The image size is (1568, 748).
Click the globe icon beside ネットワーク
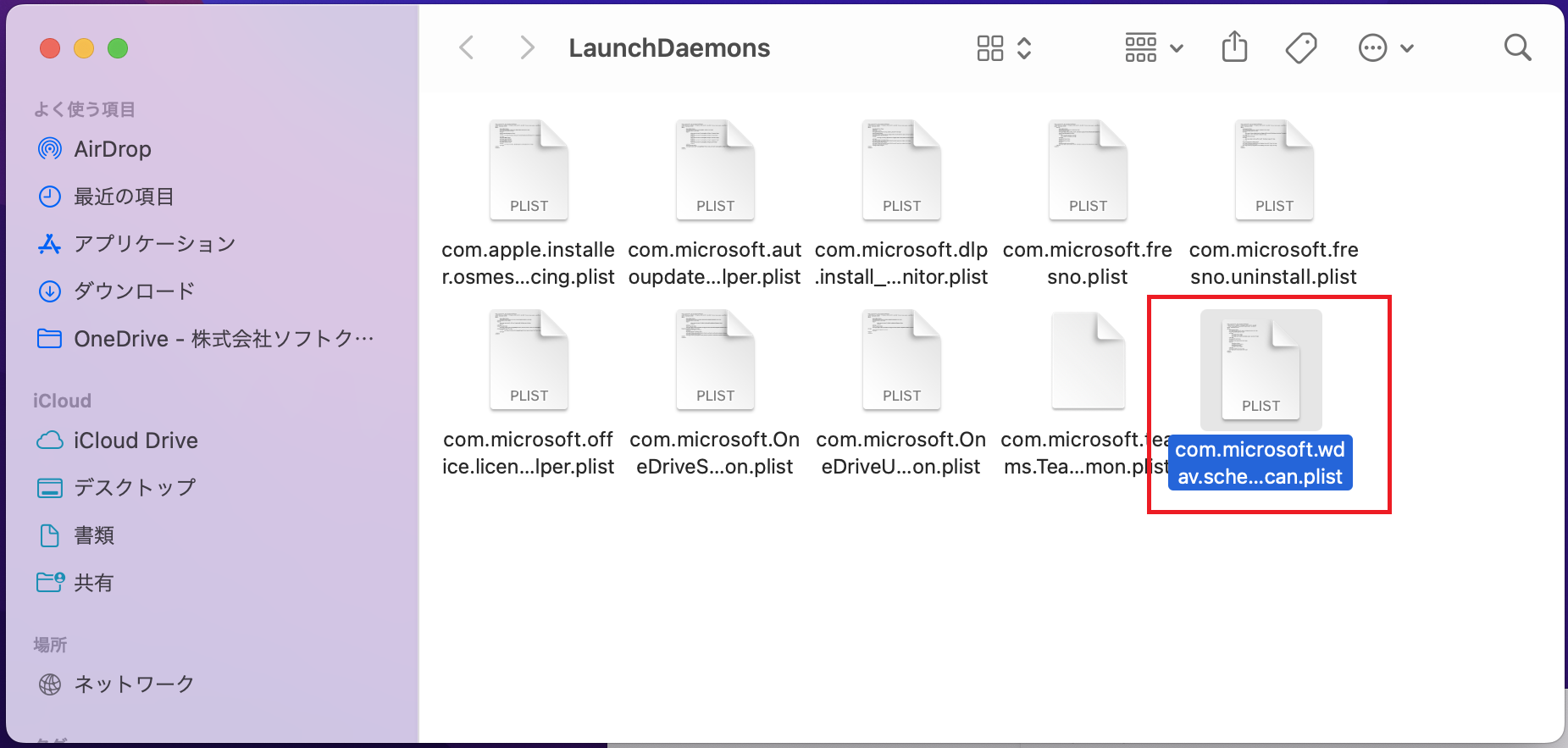(x=50, y=684)
